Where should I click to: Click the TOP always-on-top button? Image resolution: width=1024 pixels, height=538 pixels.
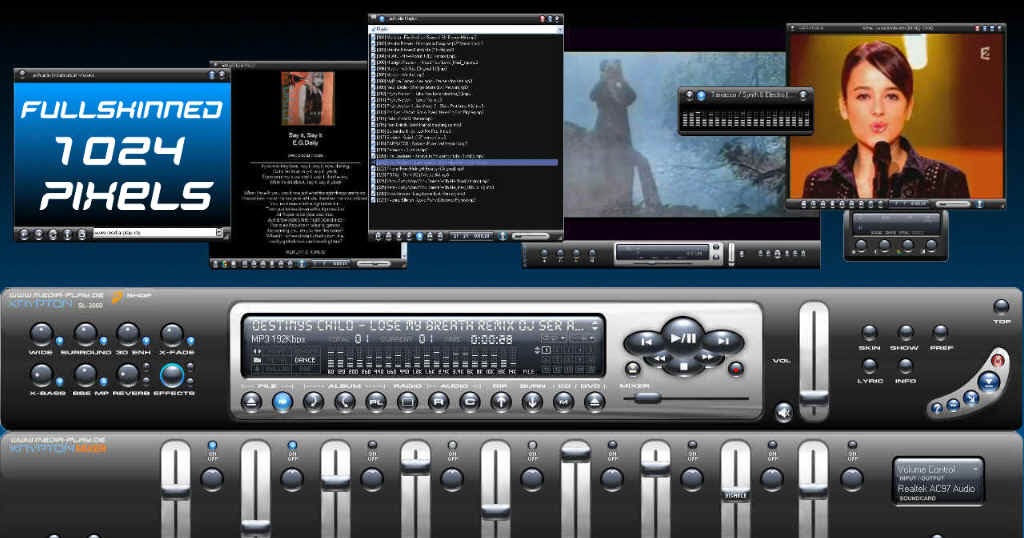pos(1001,307)
